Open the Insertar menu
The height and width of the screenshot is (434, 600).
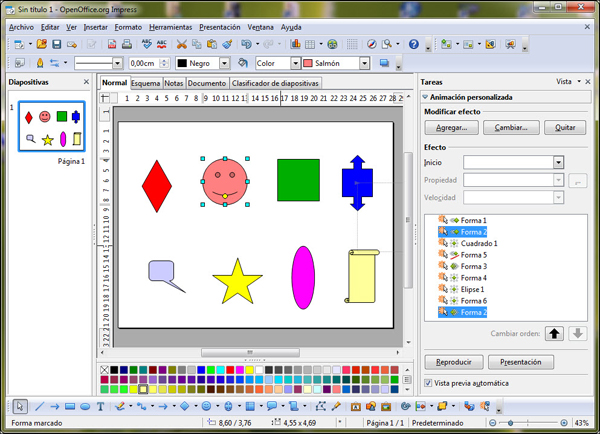(96, 27)
